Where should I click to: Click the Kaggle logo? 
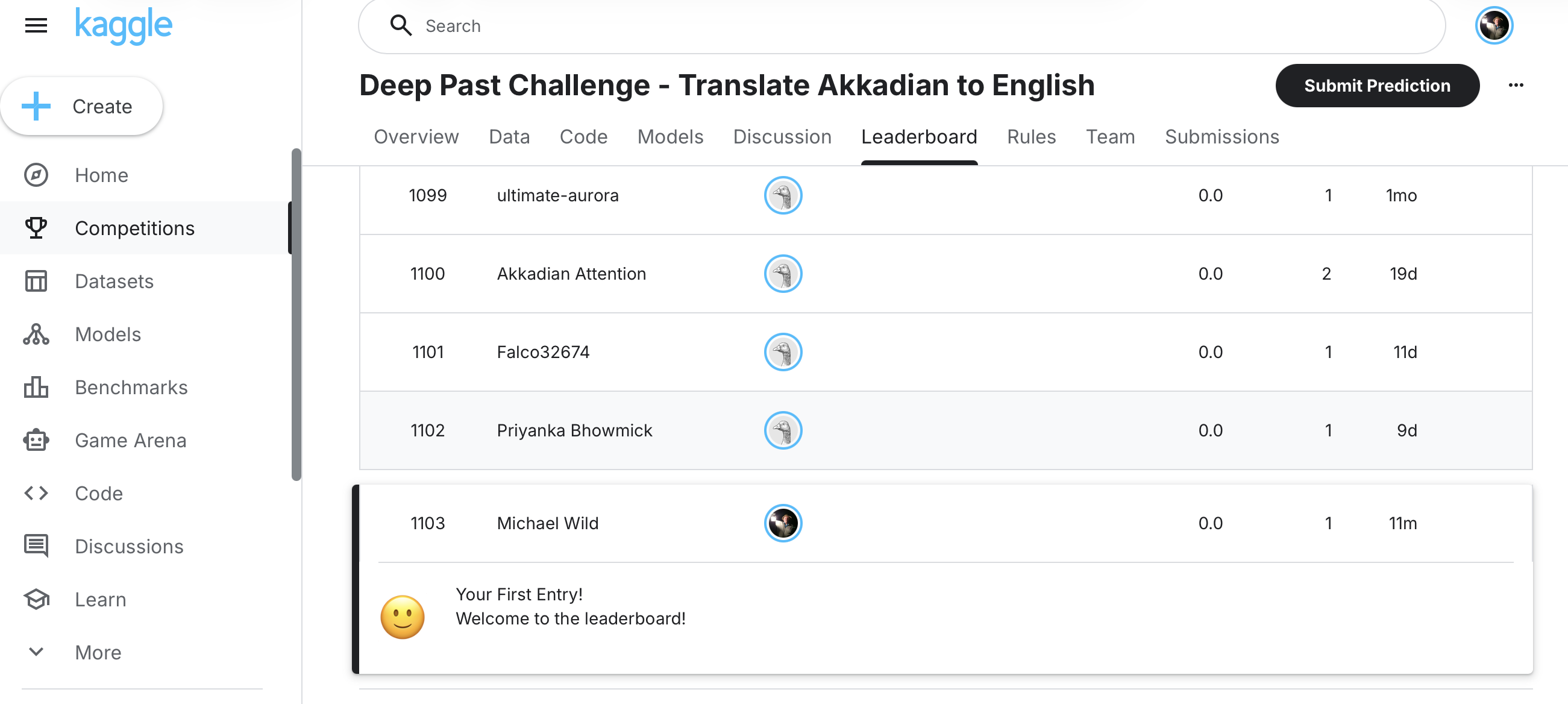click(124, 25)
